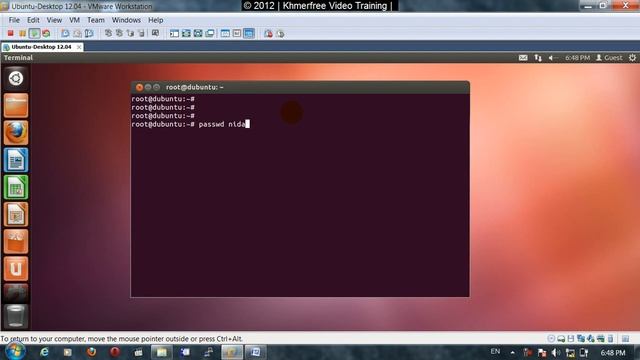The width and height of the screenshot is (640, 360).
Task: Open the Edit menu
Action: tap(33, 20)
